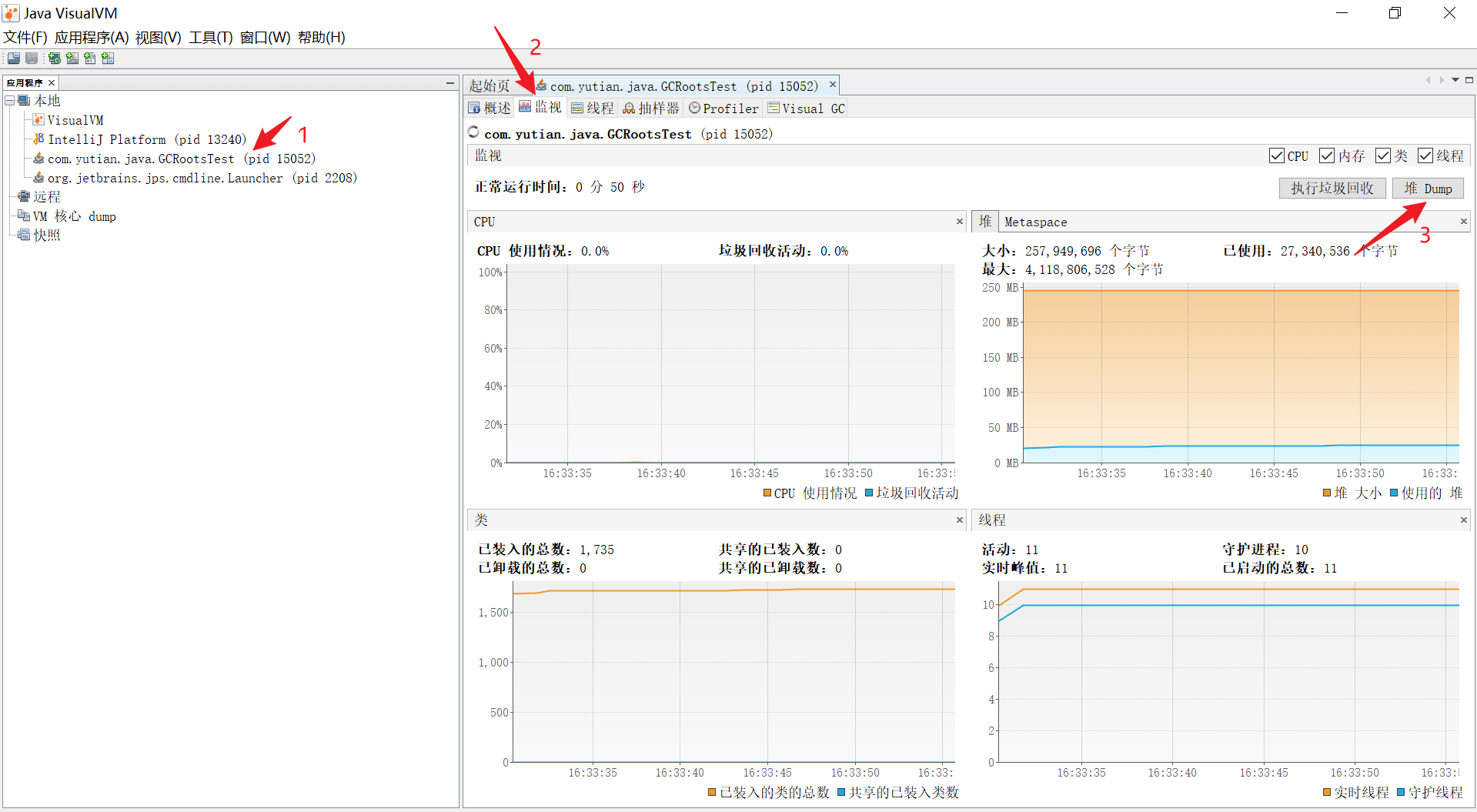Open the document list dropdown arrow
1477x812 pixels.
1455,80
